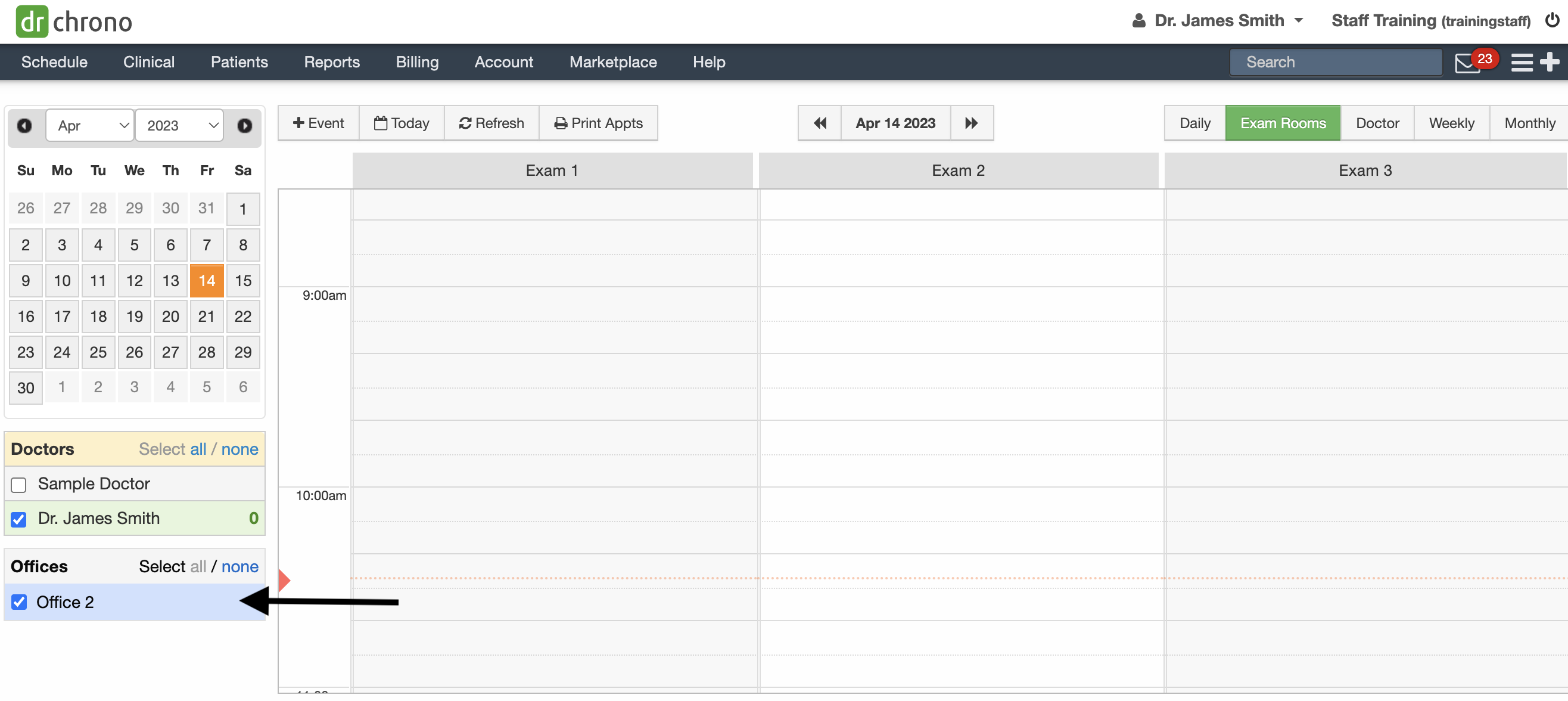Go to next month arrow
The width and height of the screenshot is (1568, 701).
(245, 125)
